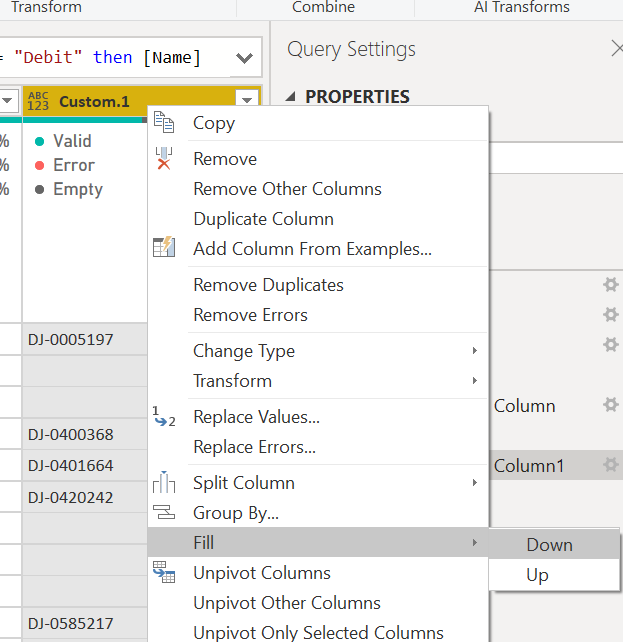
Task: Choose Unpivot Other Columns
Action: (x=286, y=603)
